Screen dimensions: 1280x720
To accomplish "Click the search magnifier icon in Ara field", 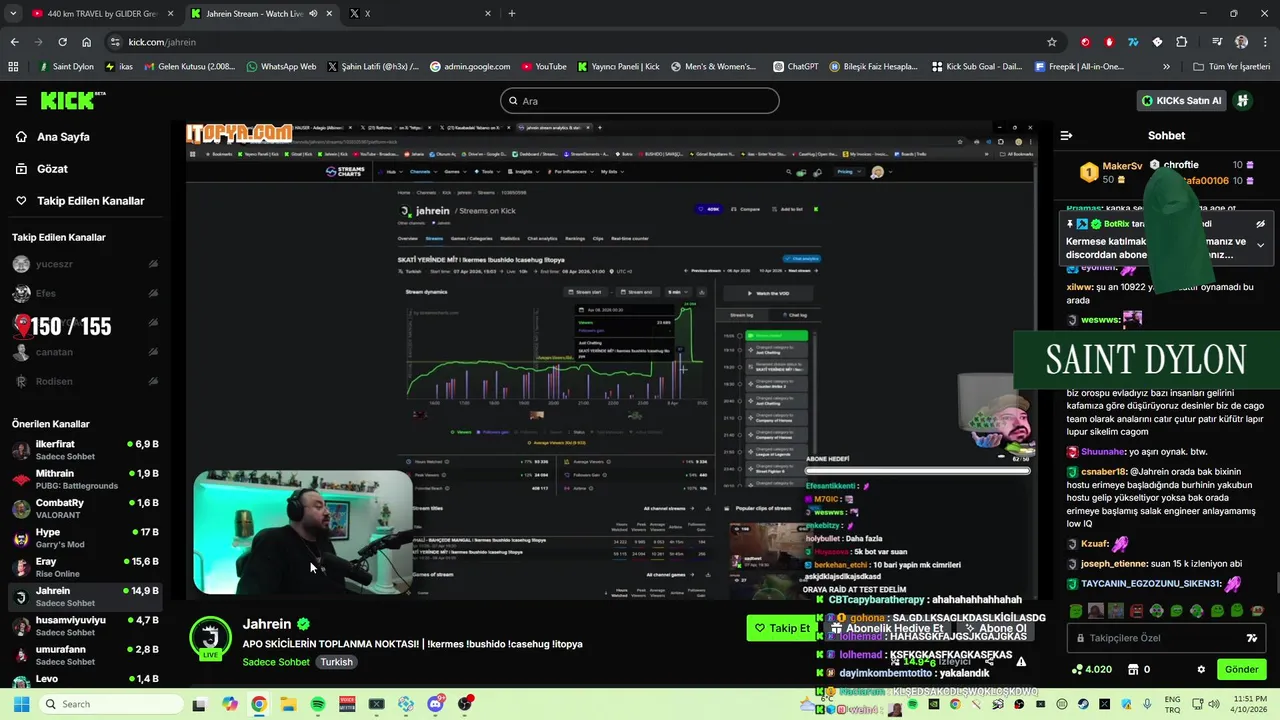I will 513,101.
